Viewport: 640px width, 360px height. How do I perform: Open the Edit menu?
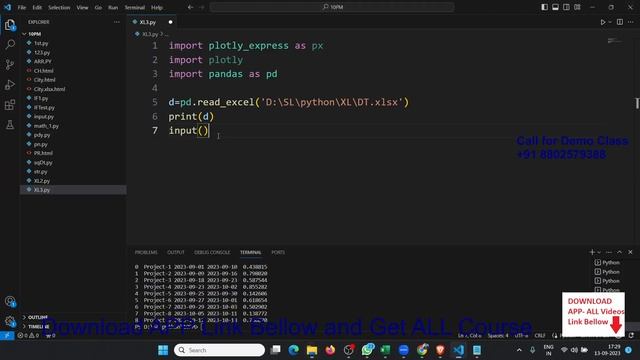[x=37, y=7]
